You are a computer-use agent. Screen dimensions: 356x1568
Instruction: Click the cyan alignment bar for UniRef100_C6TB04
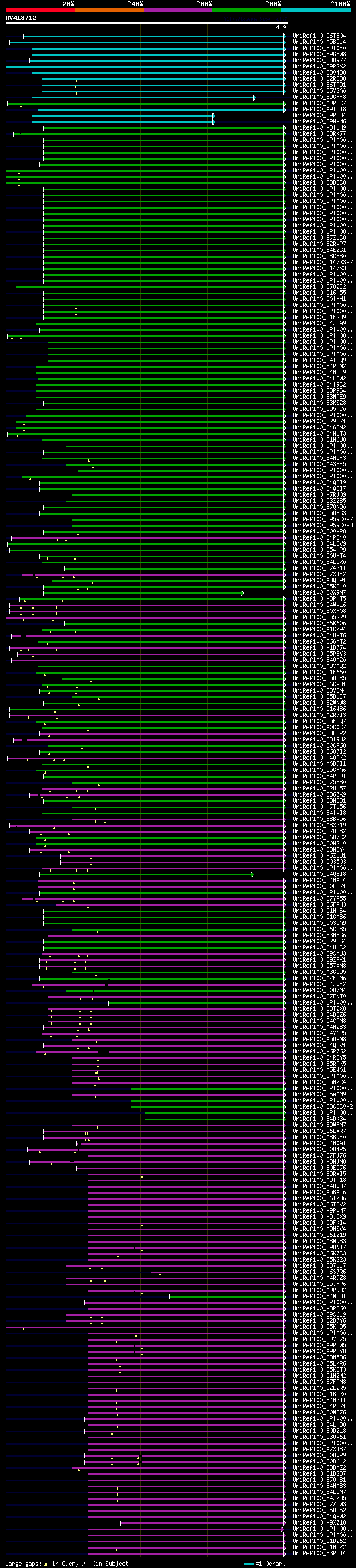click(155, 36)
